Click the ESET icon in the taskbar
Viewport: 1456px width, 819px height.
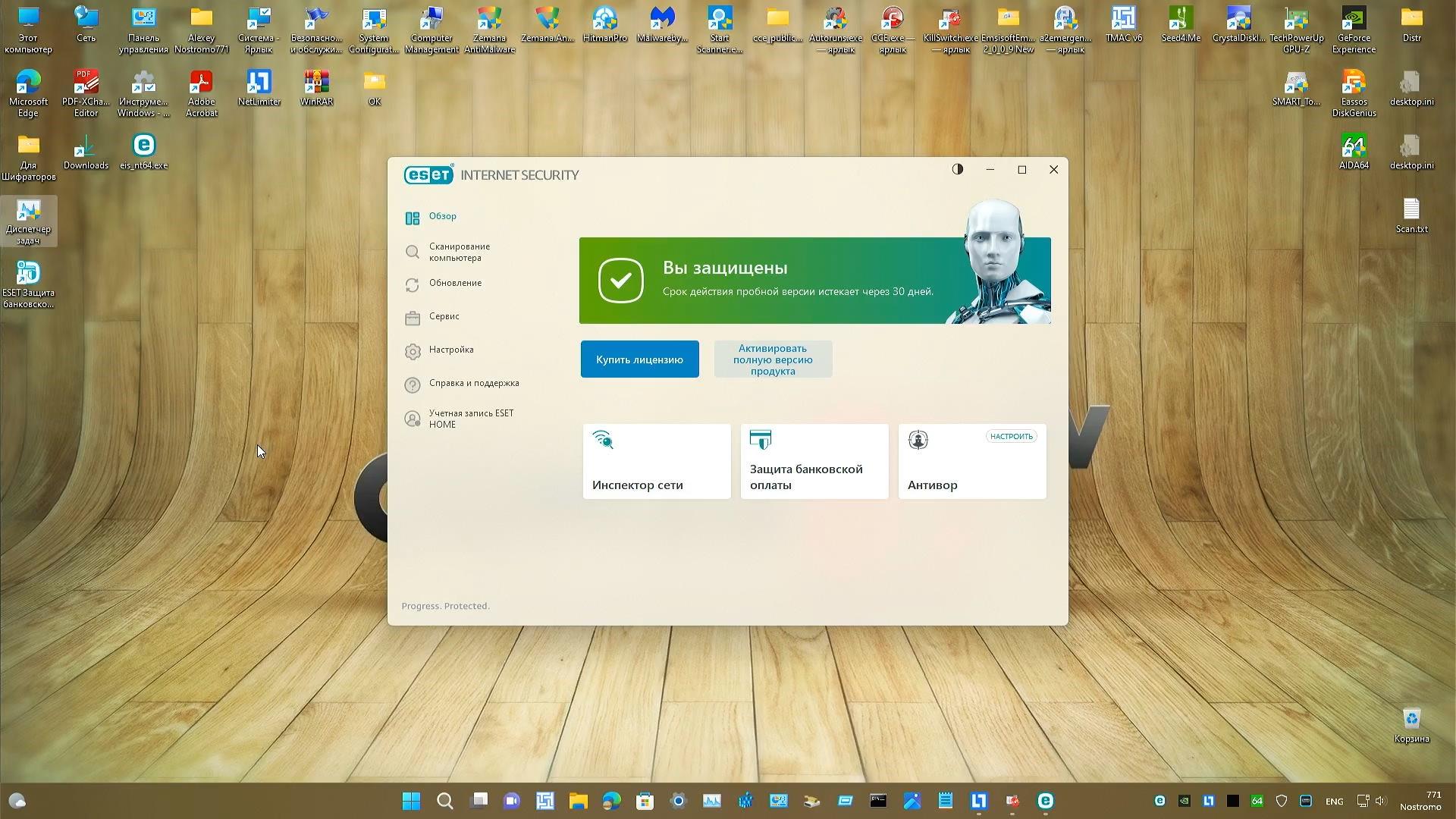1045,801
